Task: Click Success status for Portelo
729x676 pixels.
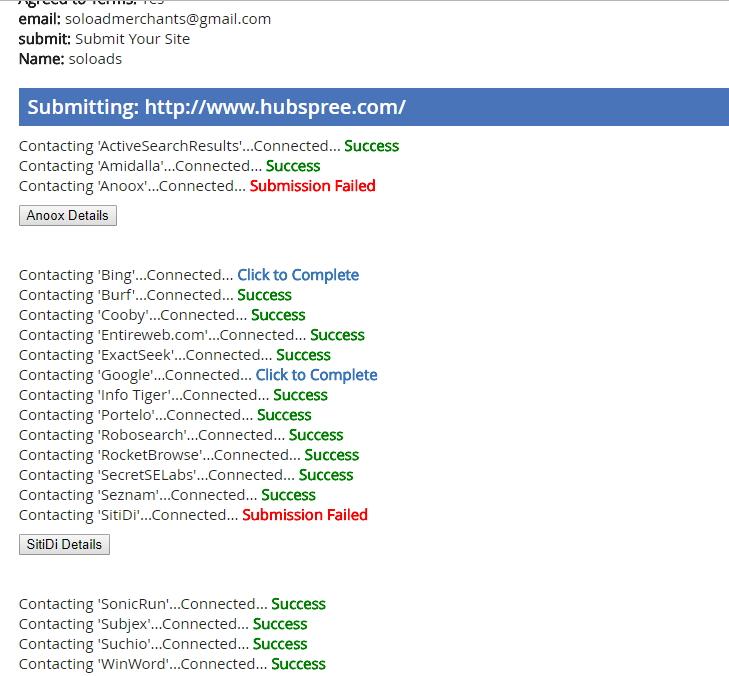Action: [284, 415]
